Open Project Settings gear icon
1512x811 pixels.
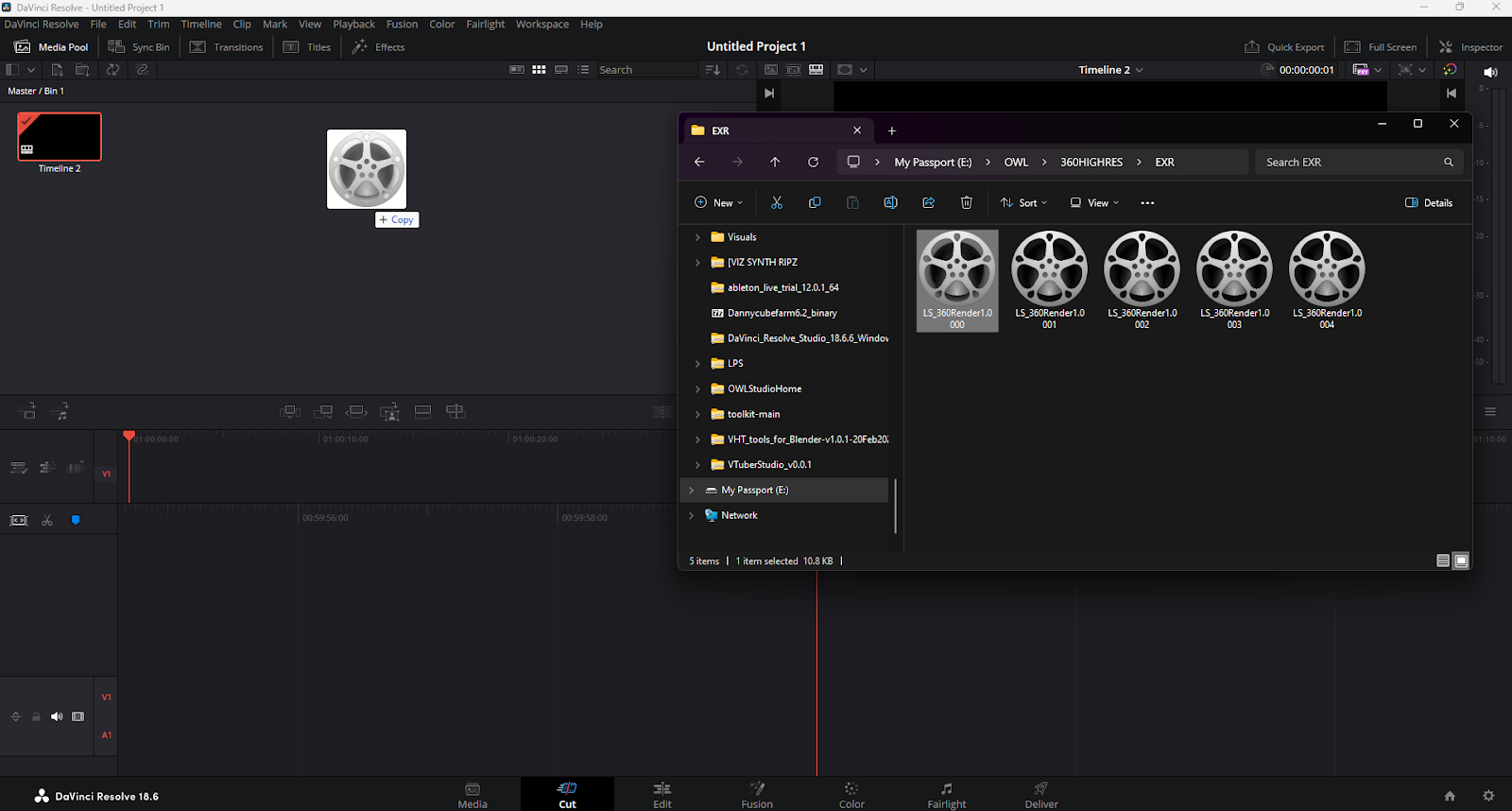point(1488,796)
